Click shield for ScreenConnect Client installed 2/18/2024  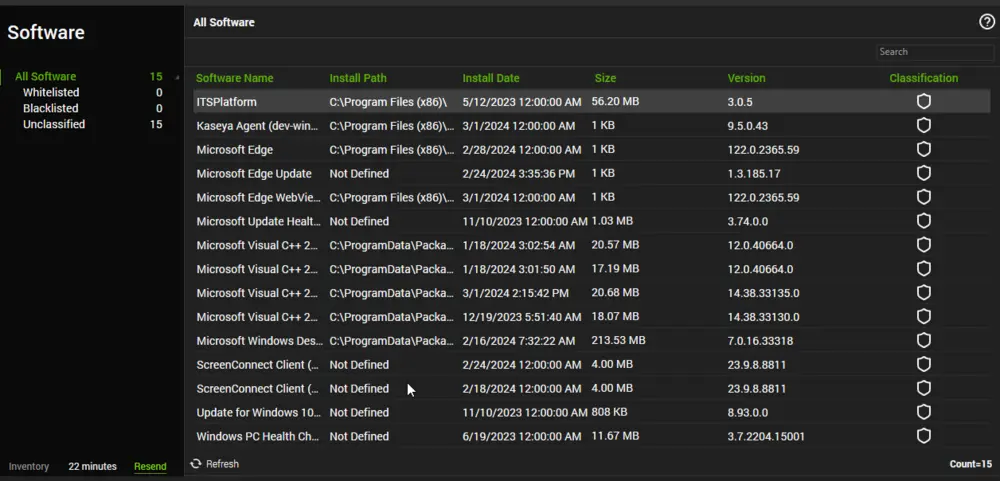tap(923, 388)
